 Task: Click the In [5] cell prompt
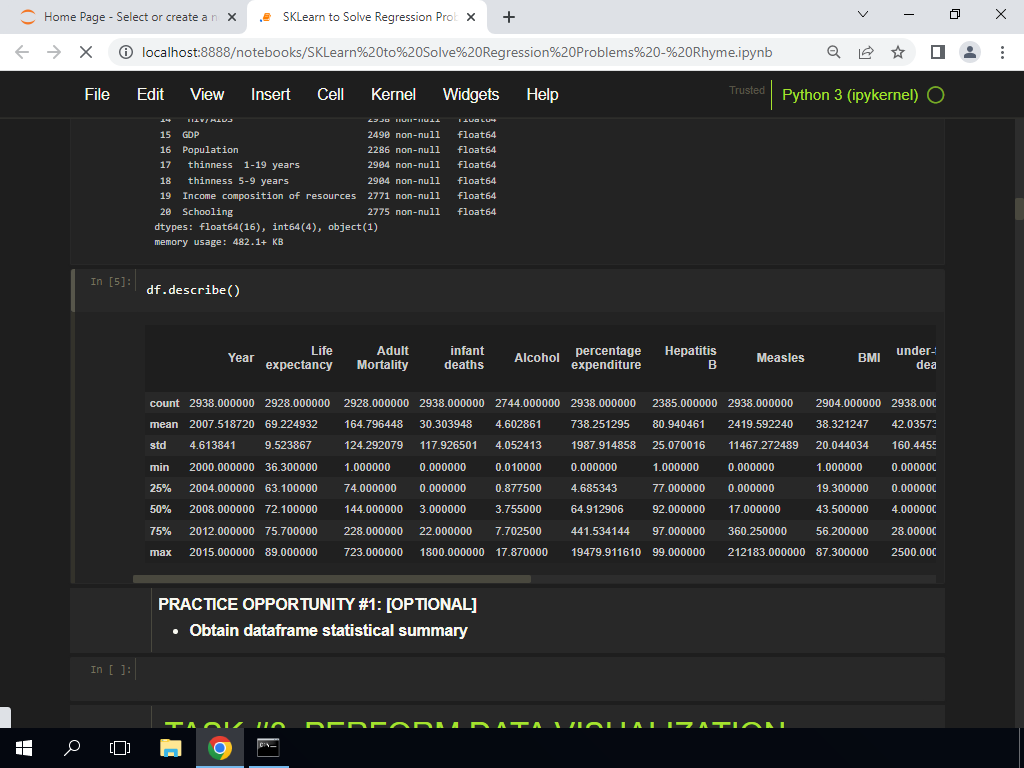click(x=111, y=281)
